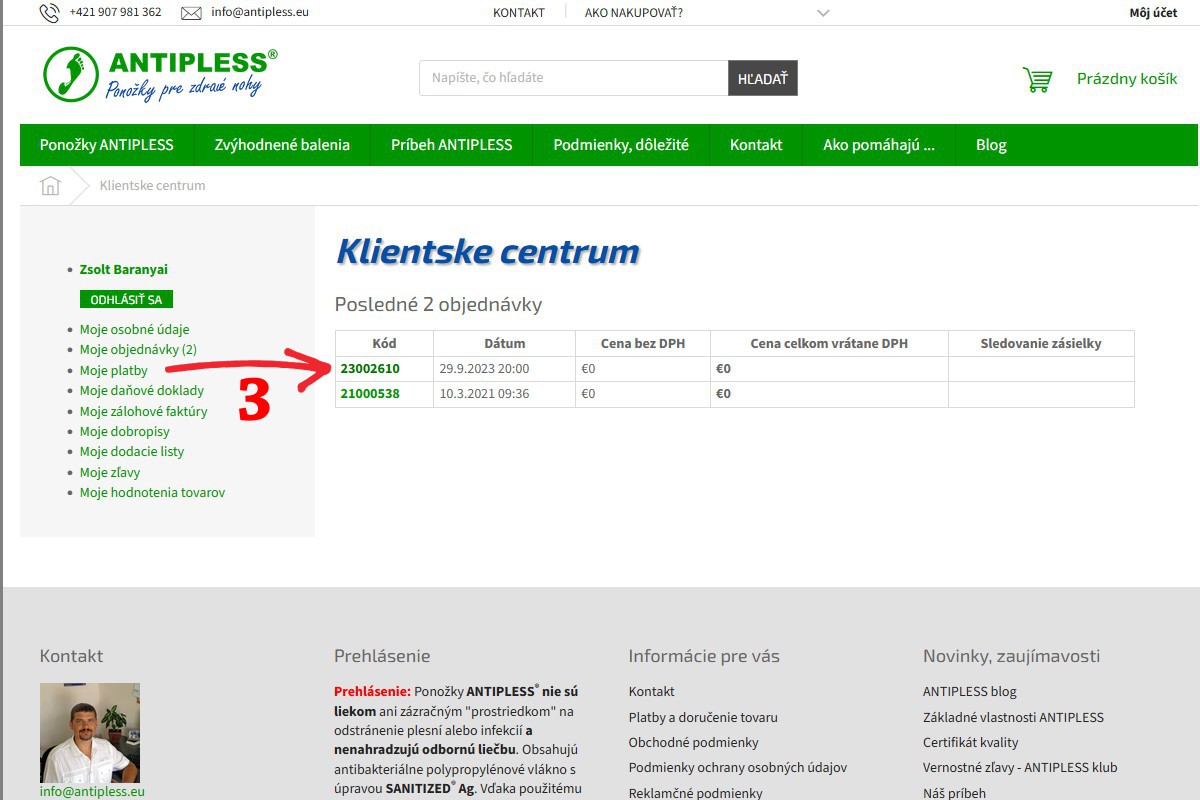Open footer Kontakt link under Informácie
Screen dimensions: 1200x800
651,691
